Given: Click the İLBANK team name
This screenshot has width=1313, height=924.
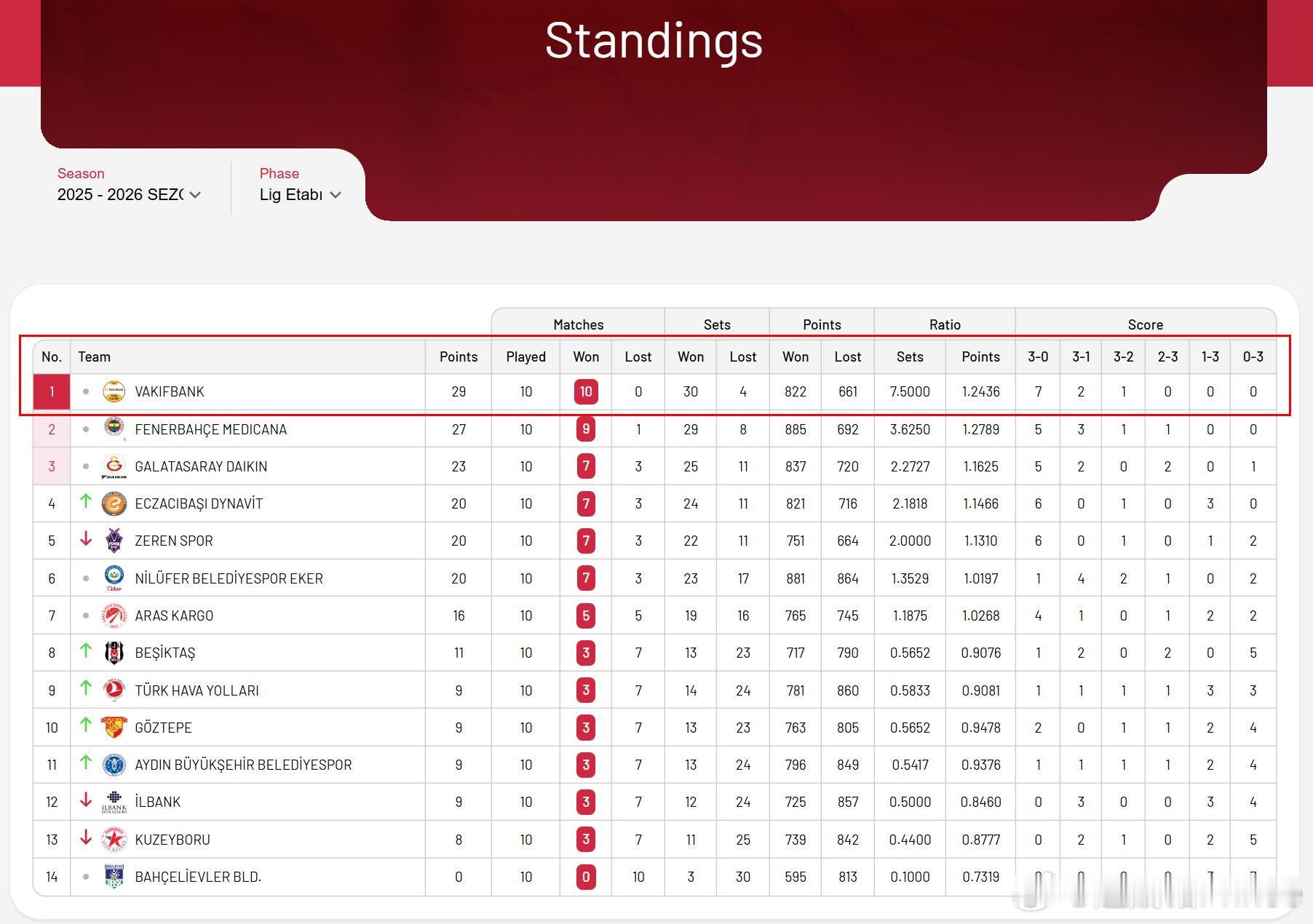Looking at the screenshot, I should tap(158, 802).
